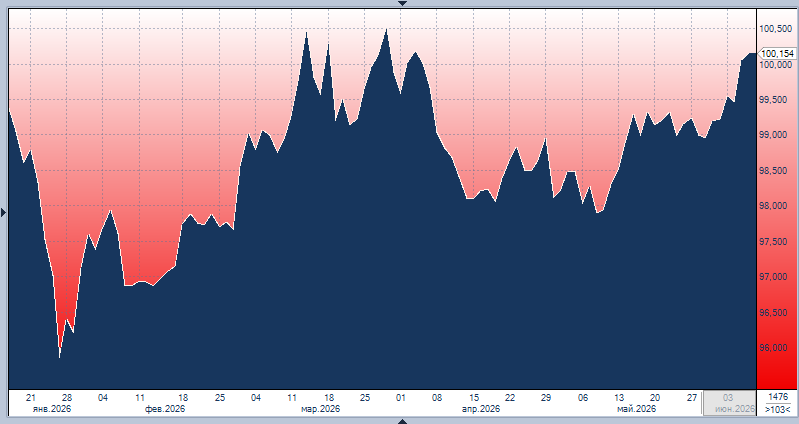The width and height of the screenshot is (799, 424).
Task: Click the 96,000 price axis label
Action: click(x=774, y=348)
